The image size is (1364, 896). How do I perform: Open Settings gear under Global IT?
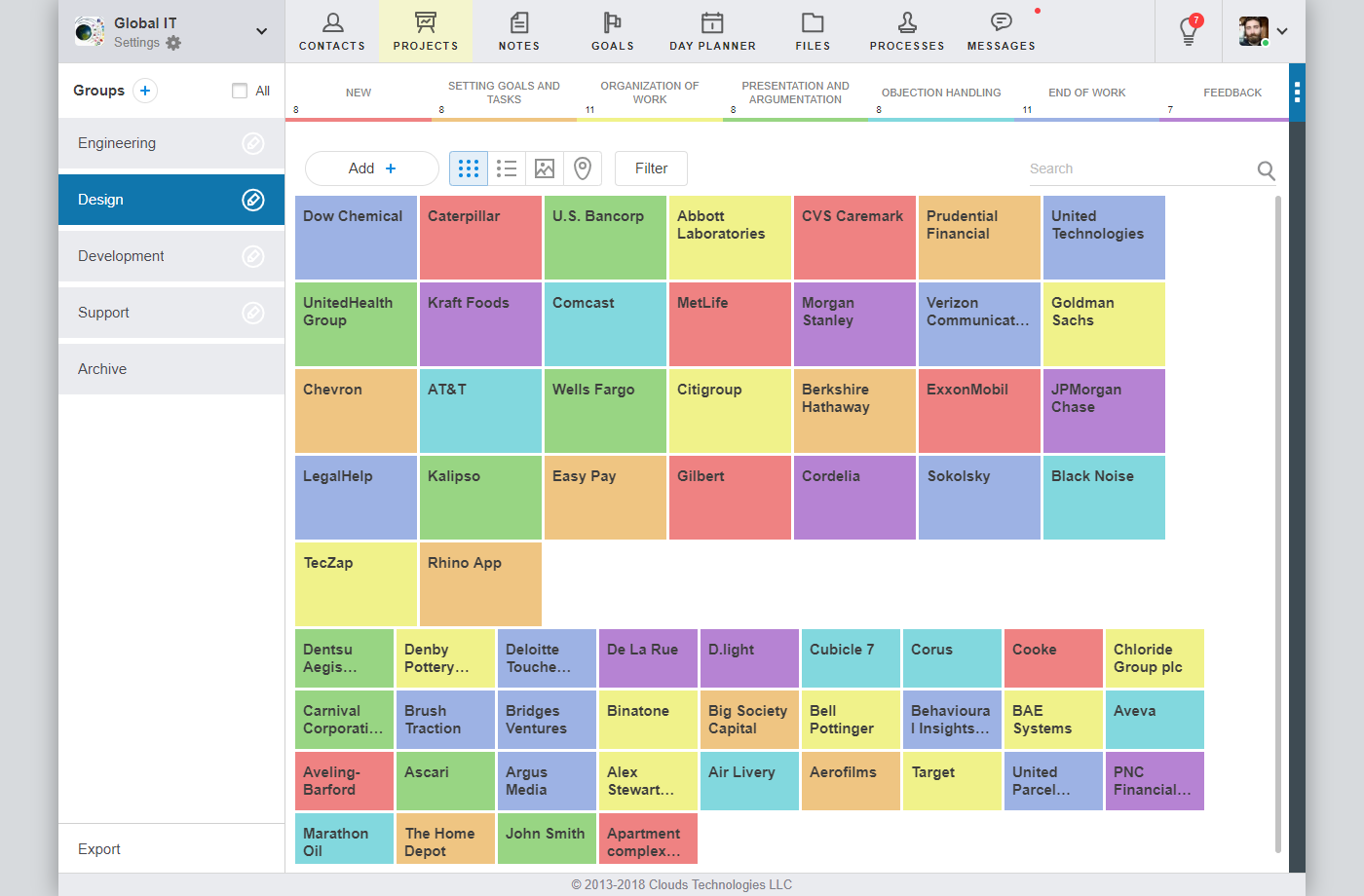[173, 43]
